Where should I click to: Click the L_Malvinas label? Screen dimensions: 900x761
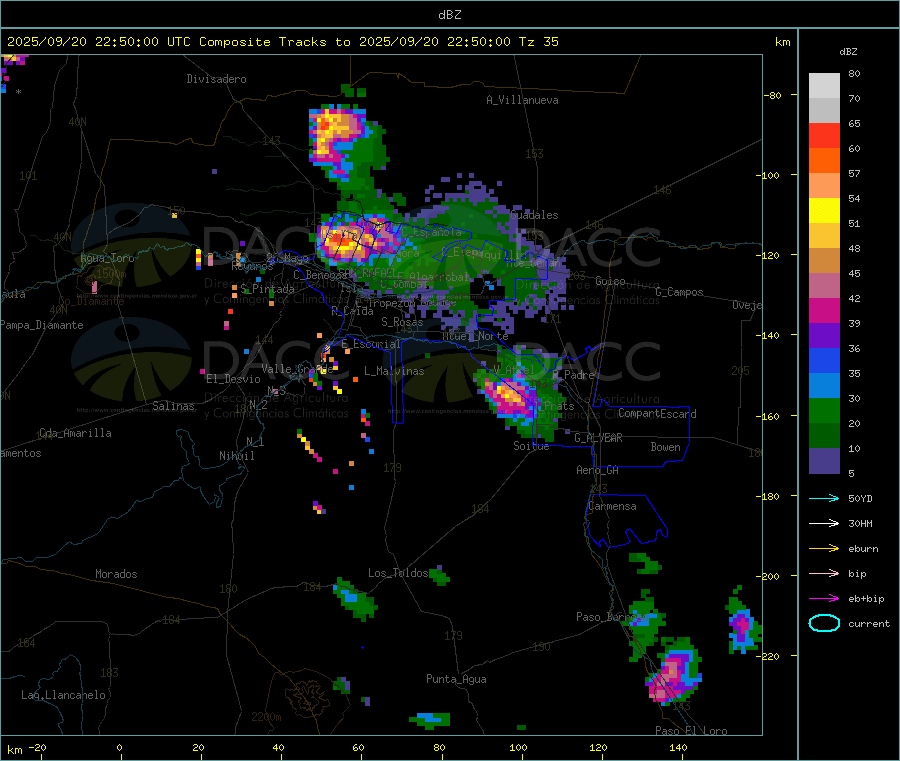394,371
